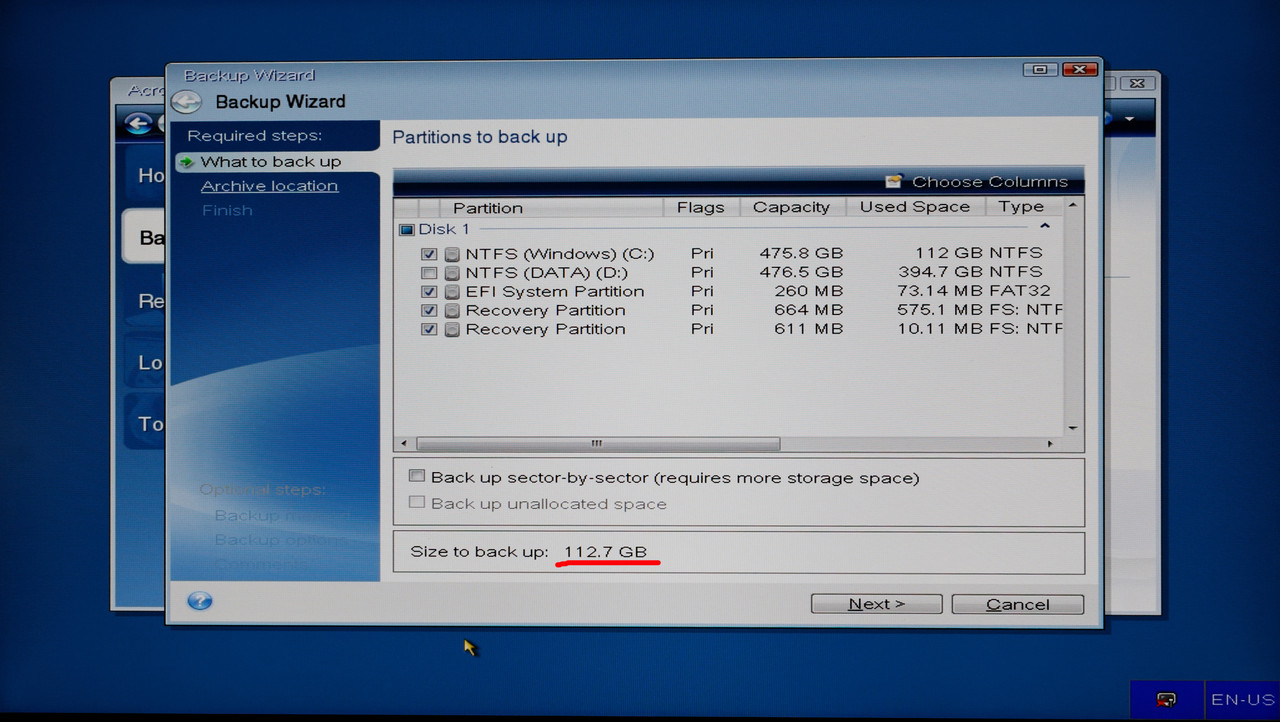Screen dimensions: 1280x722
Task: Select the NTFS (Windows) (C:) row label
Action: click(x=559, y=254)
